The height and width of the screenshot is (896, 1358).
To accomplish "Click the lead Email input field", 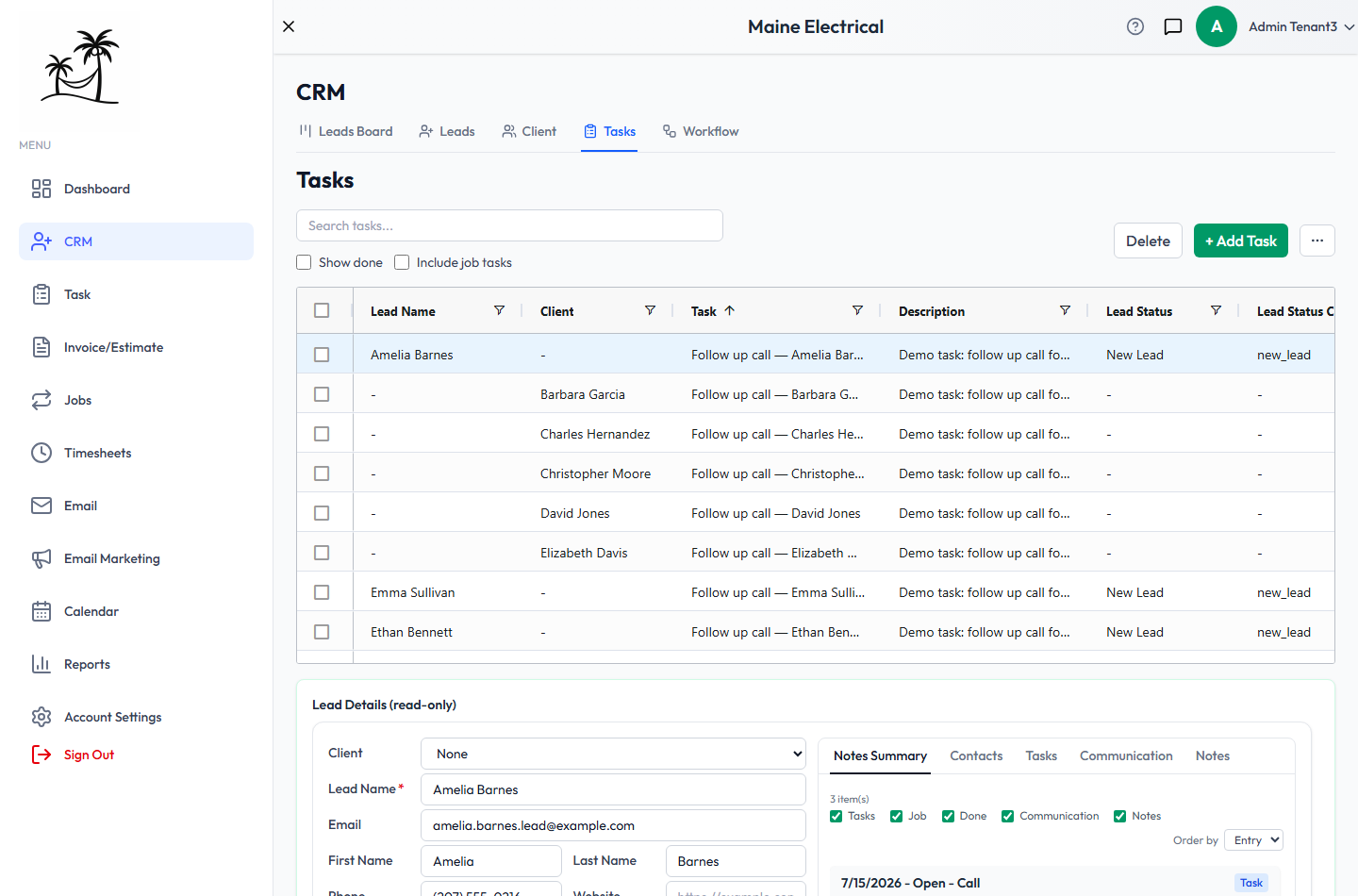I will point(613,825).
